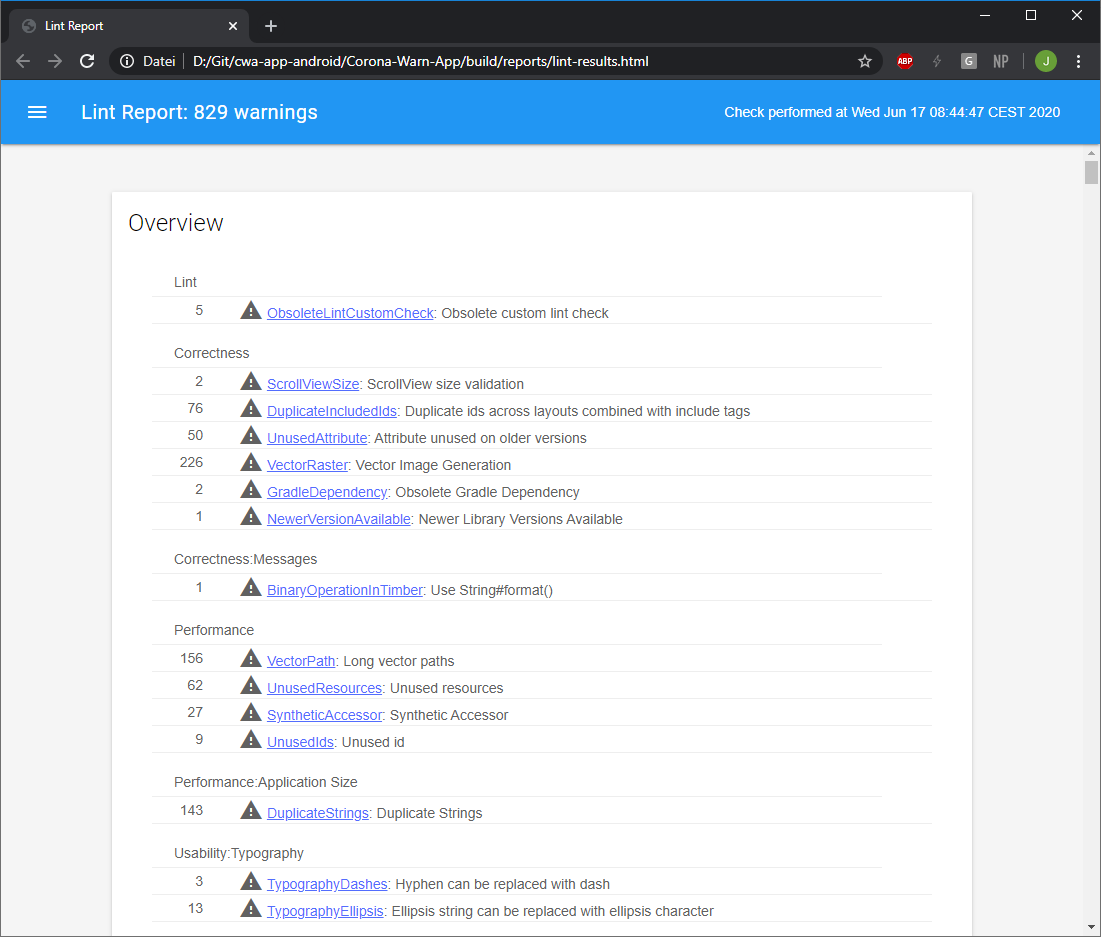
Task: Open the UnusedResources link
Action: point(324,688)
